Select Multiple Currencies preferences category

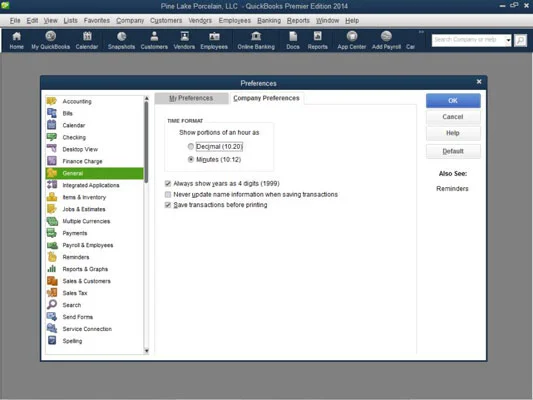[94, 221]
